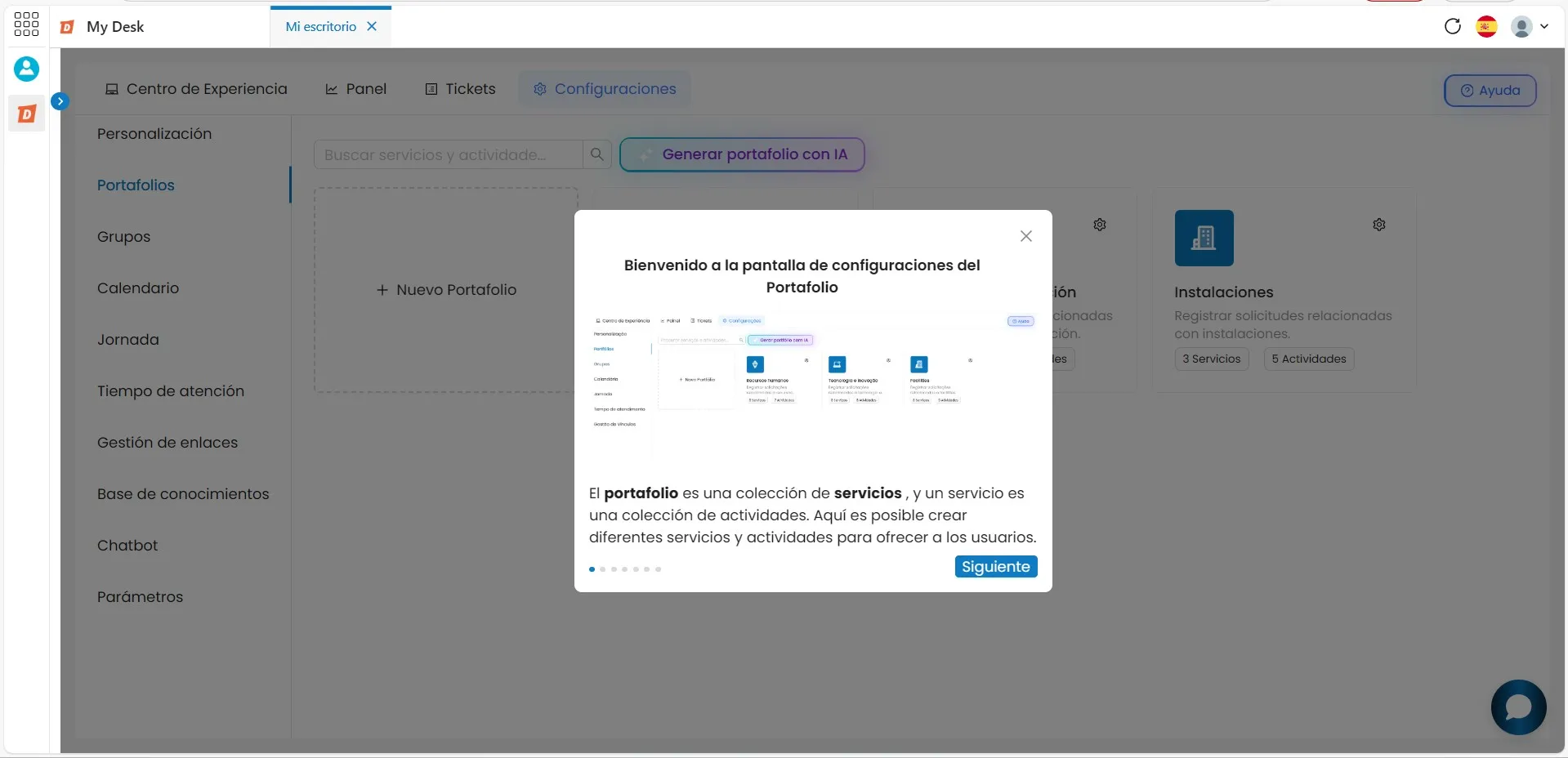This screenshot has width=1568, height=758.
Task: Open the Spanish flag language selector
Action: click(x=1486, y=26)
